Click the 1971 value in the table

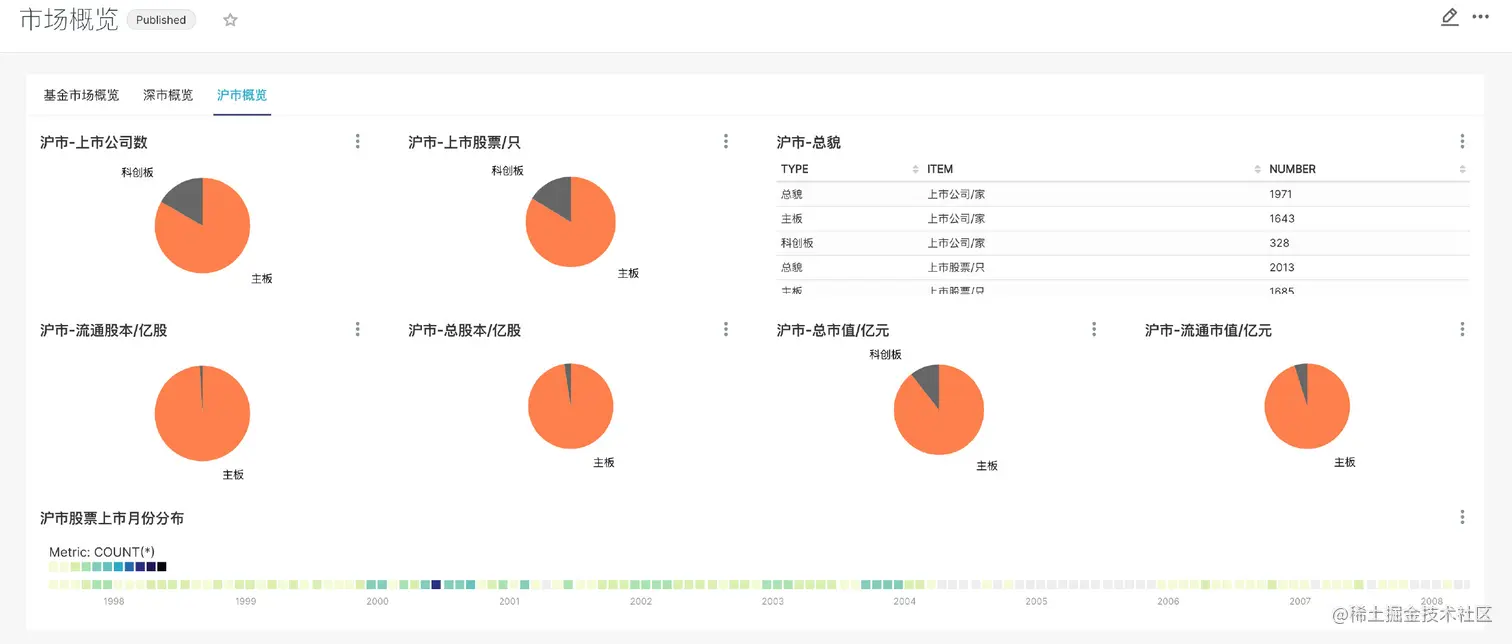tap(1281, 194)
